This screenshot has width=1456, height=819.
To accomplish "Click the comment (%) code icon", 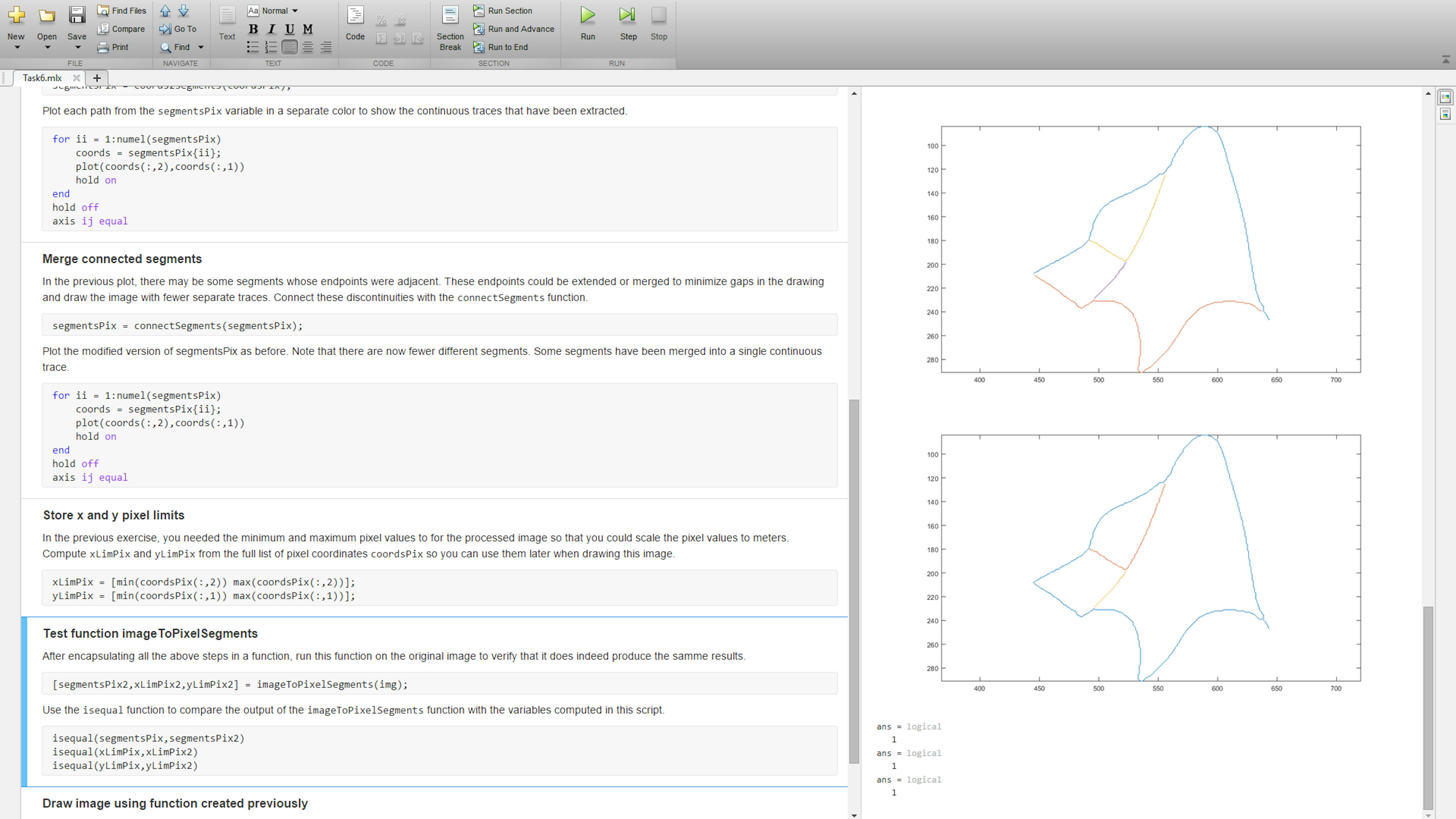I will point(381,20).
